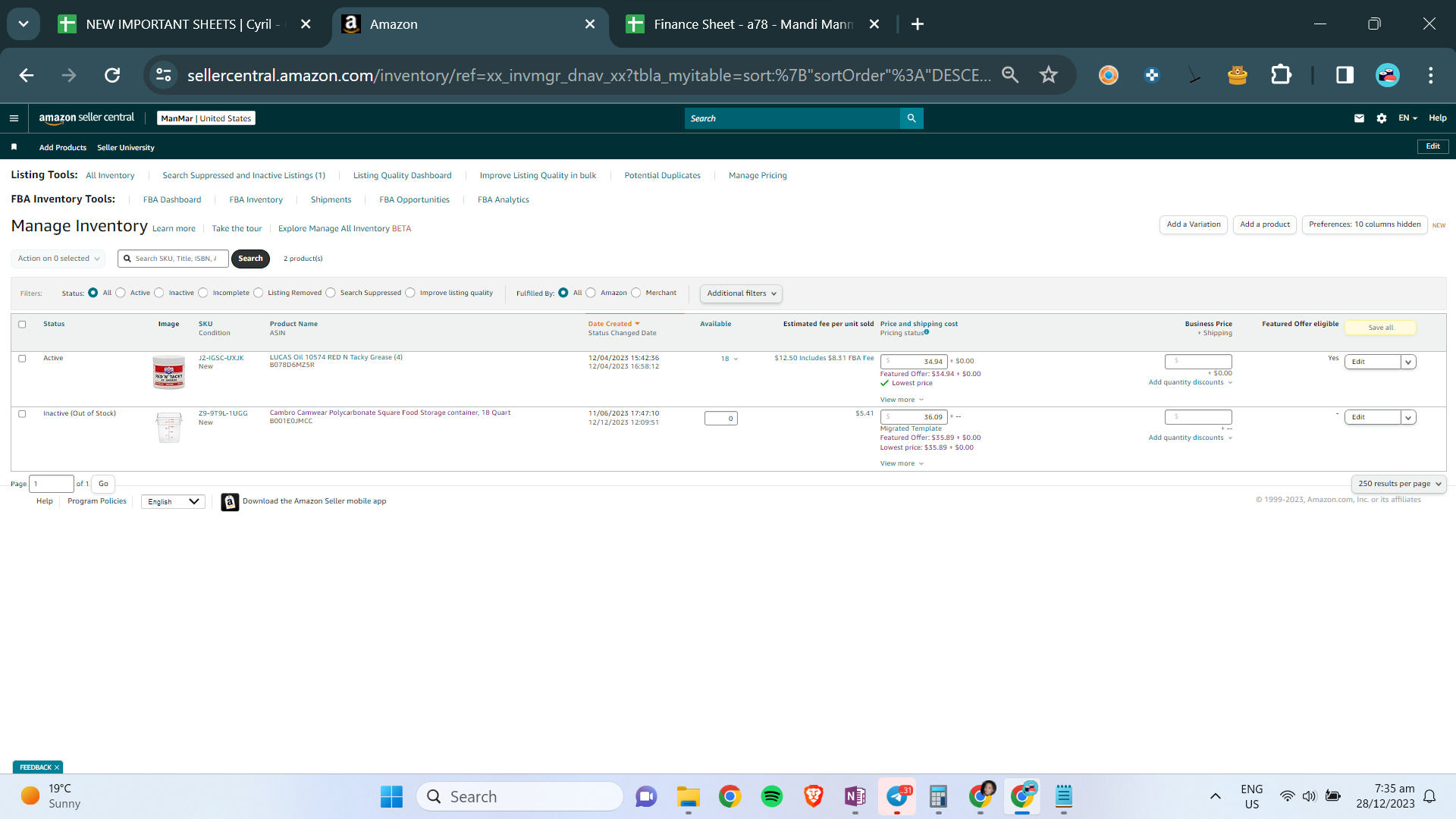Reload the current page

pos(112,75)
